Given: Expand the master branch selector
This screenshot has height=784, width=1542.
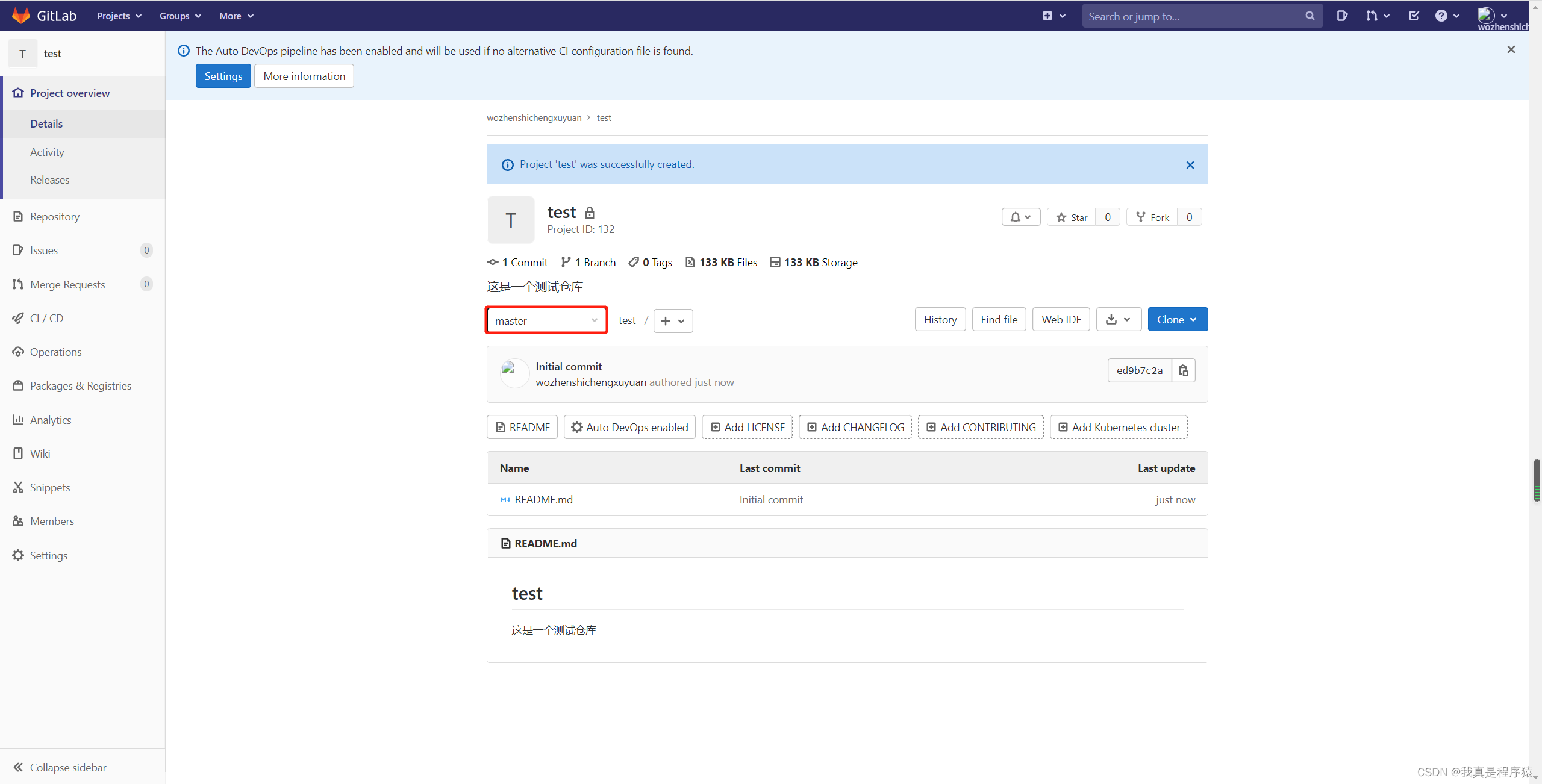Looking at the screenshot, I should (546, 320).
